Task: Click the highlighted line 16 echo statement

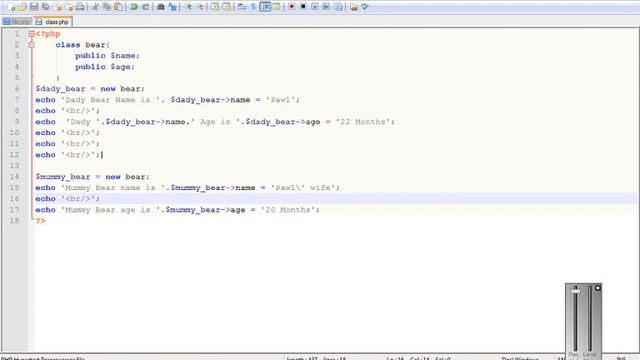Action: coord(68,199)
